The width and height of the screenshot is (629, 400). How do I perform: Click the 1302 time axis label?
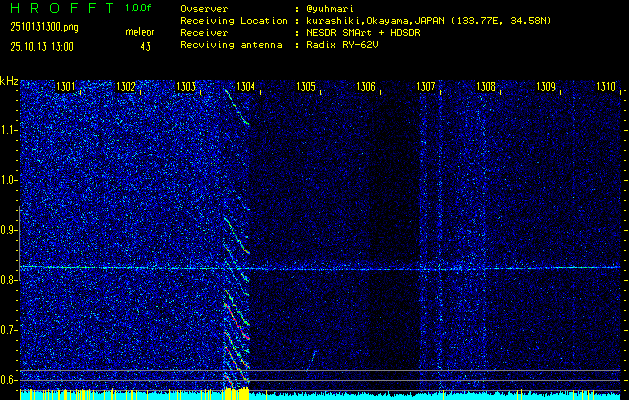pos(126,87)
